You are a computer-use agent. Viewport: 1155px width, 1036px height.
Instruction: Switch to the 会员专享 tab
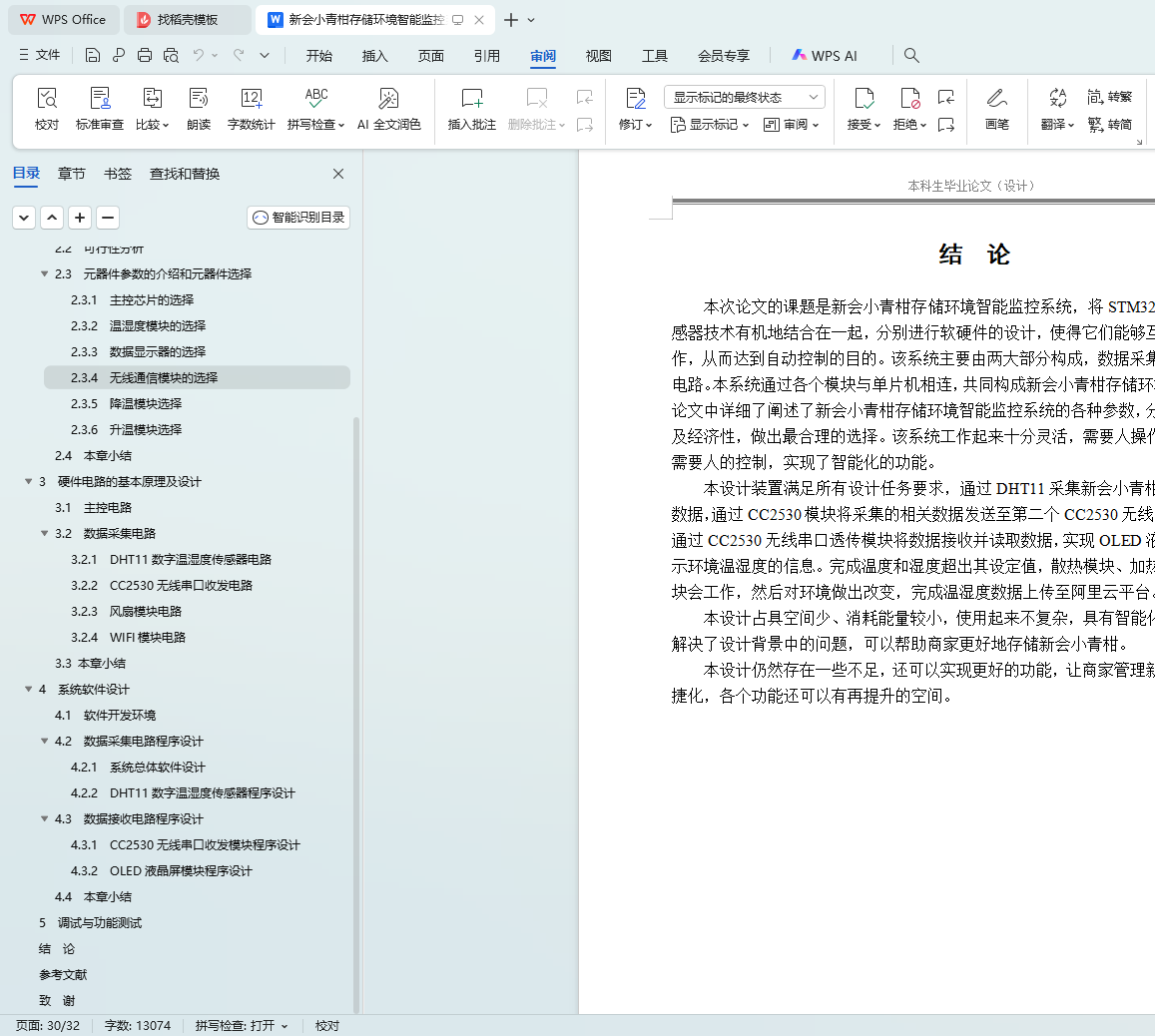pos(724,56)
